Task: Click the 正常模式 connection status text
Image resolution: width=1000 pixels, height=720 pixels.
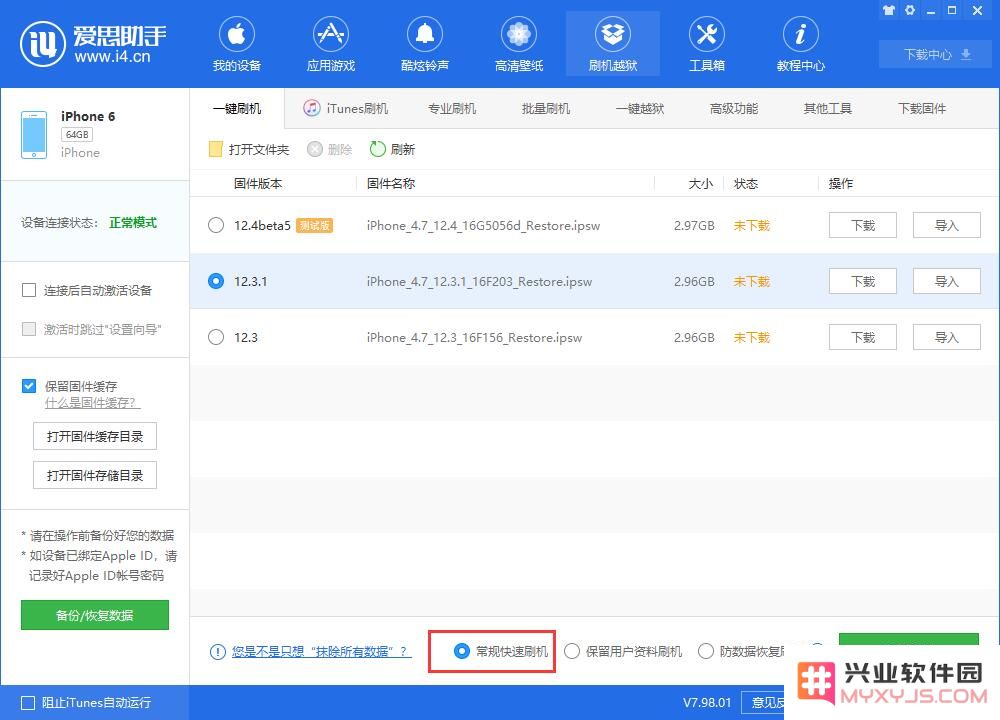Action: (x=133, y=222)
